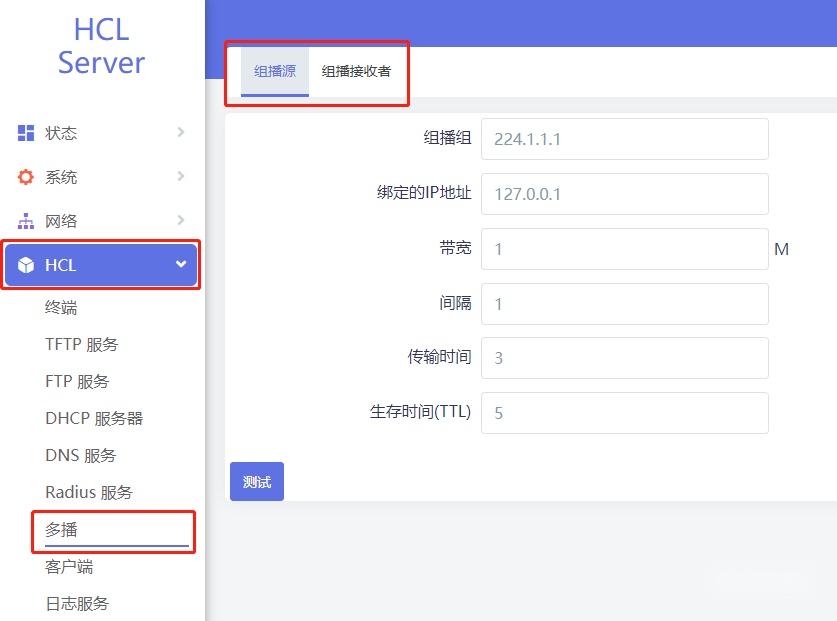This screenshot has height=621, width=837.
Task: Click the HCL Server logo
Action: pos(100,46)
